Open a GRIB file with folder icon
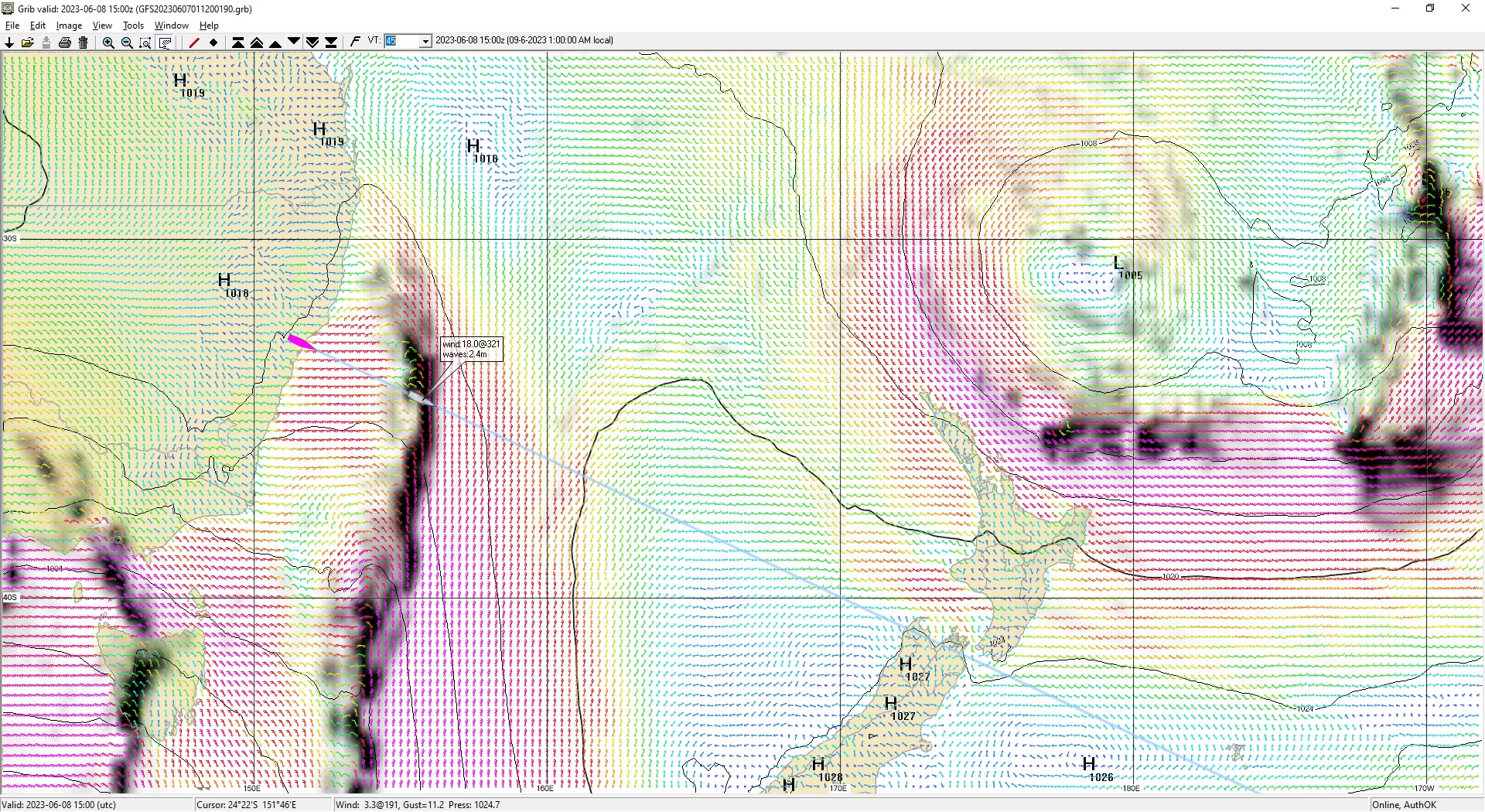Image resolution: width=1485 pixels, height=812 pixels. coord(28,43)
